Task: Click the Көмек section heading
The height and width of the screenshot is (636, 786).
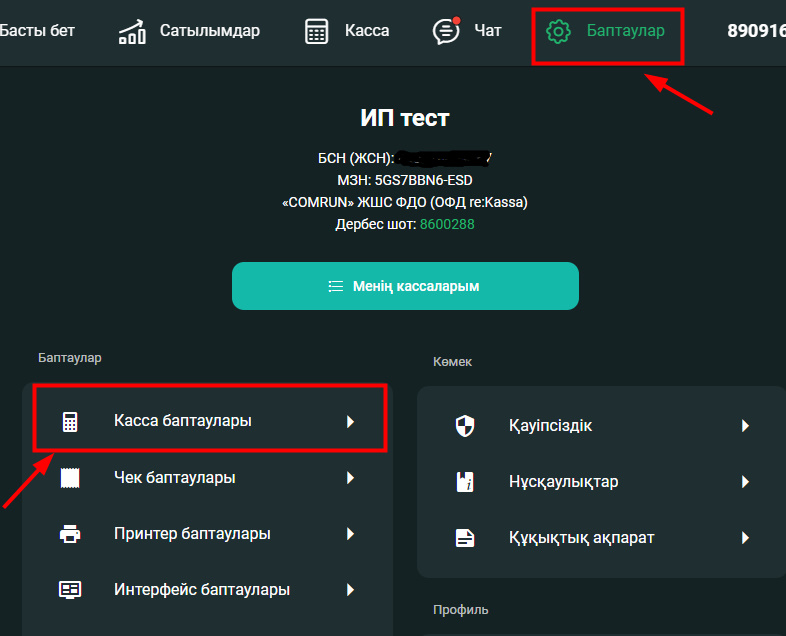Action: (x=452, y=362)
